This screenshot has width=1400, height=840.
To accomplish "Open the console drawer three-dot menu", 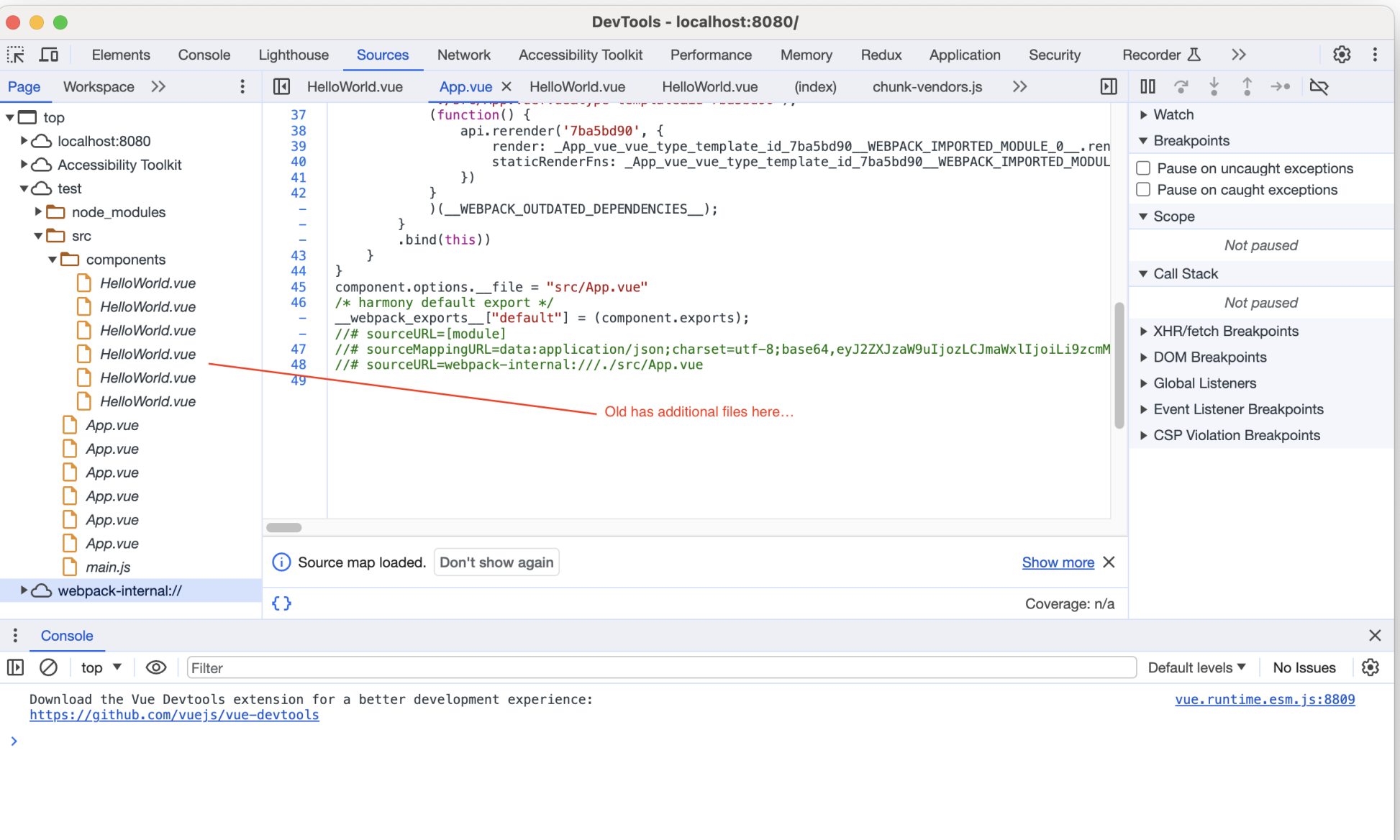I will (x=15, y=636).
